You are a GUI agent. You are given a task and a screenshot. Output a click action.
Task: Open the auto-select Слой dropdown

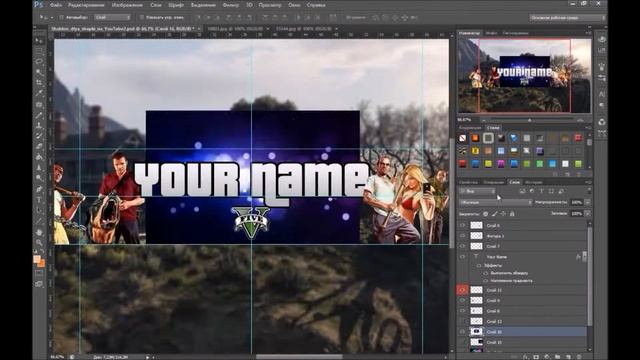112,18
